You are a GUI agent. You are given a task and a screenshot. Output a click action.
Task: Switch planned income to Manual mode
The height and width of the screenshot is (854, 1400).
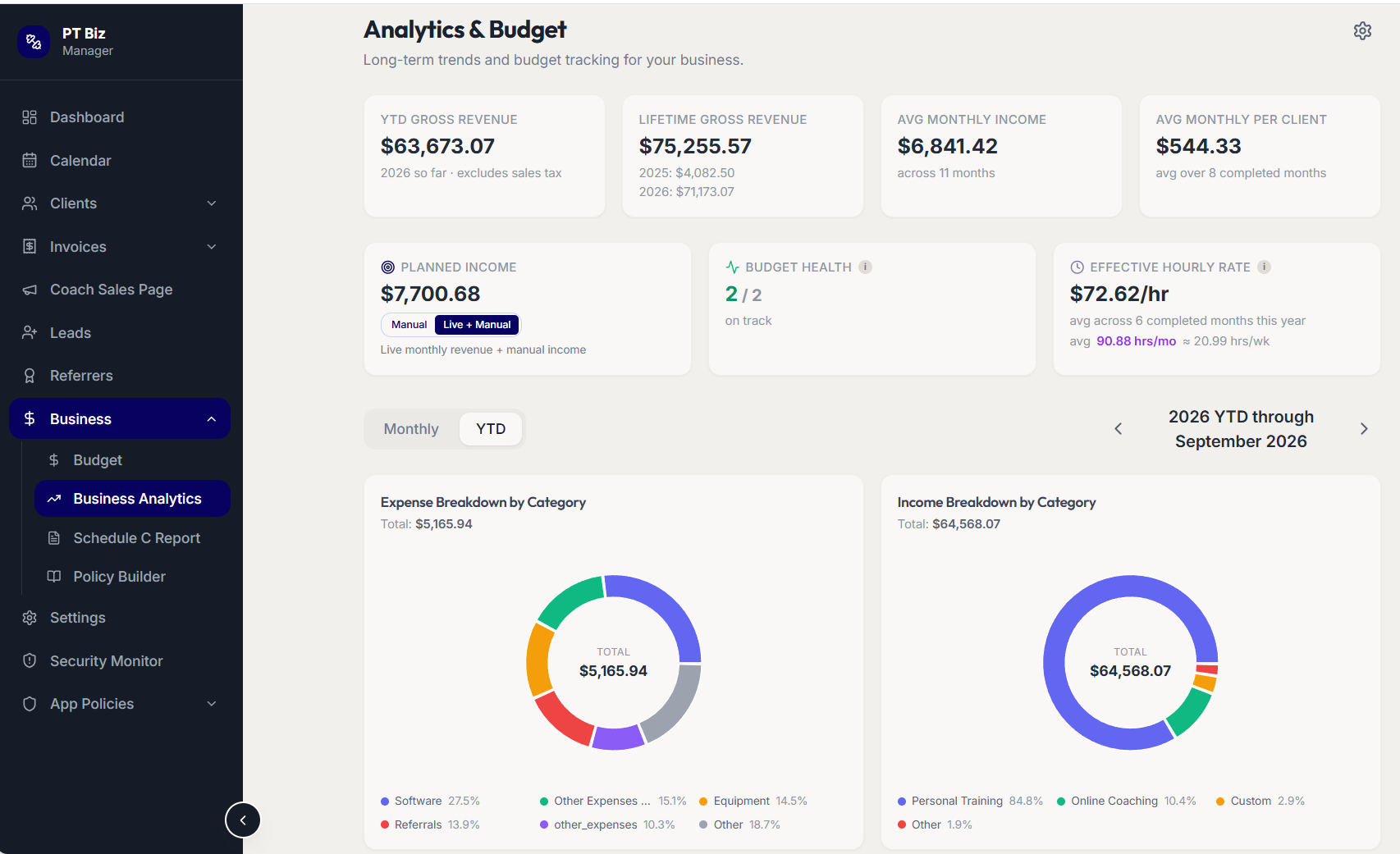[409, 325]
